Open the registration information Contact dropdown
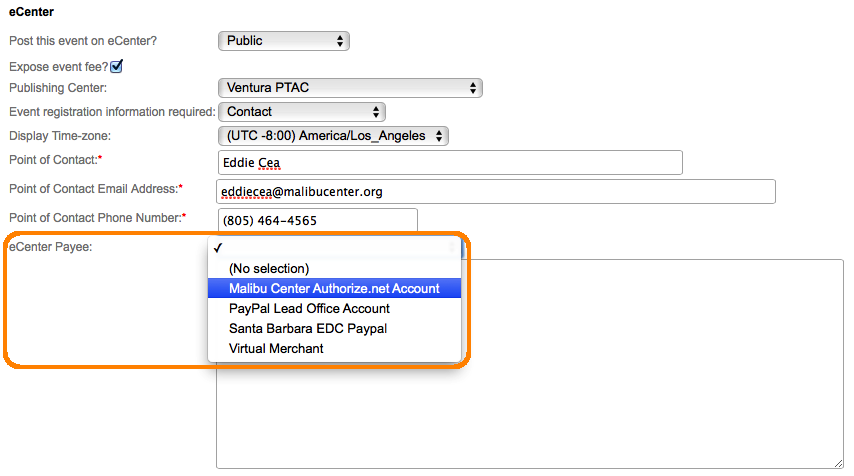 pyautogui.click(x=301, y=112)
